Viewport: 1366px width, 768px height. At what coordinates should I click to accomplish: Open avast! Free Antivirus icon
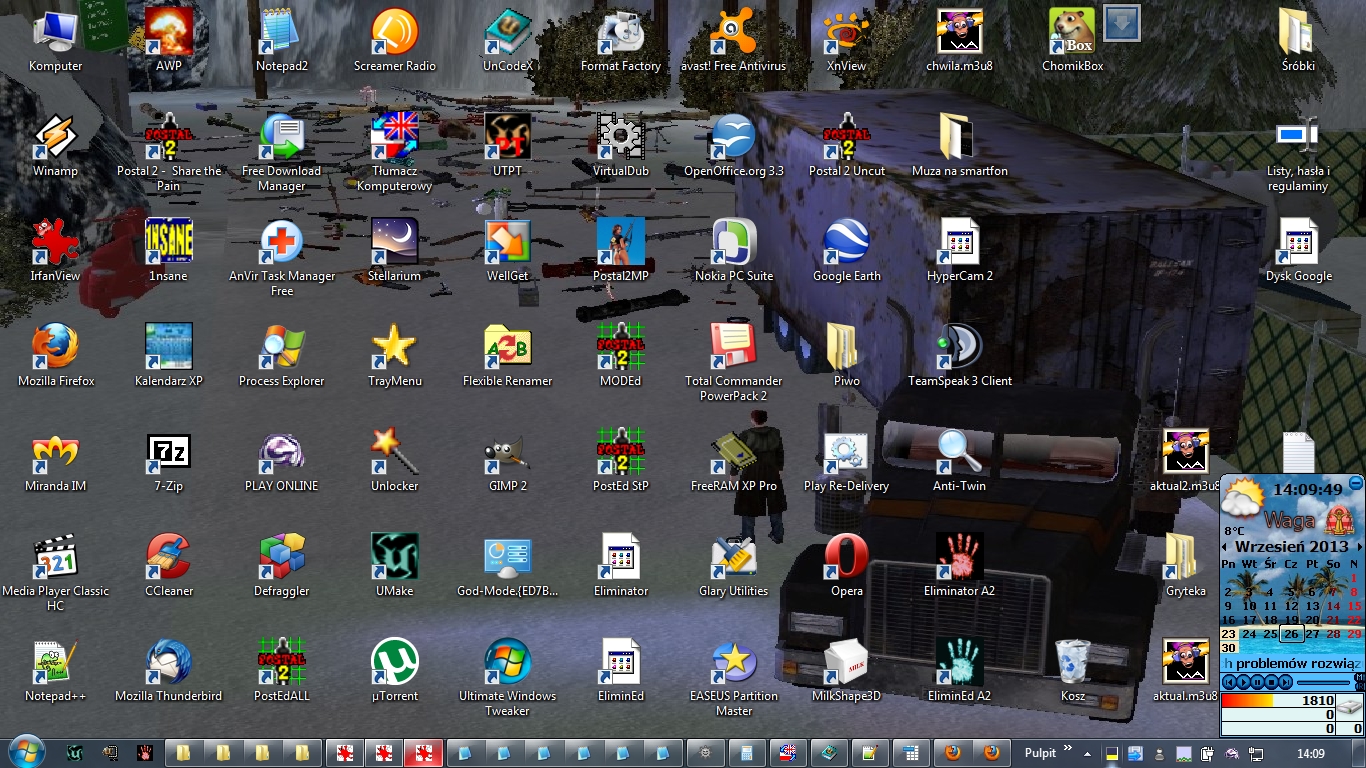[733, 40]
